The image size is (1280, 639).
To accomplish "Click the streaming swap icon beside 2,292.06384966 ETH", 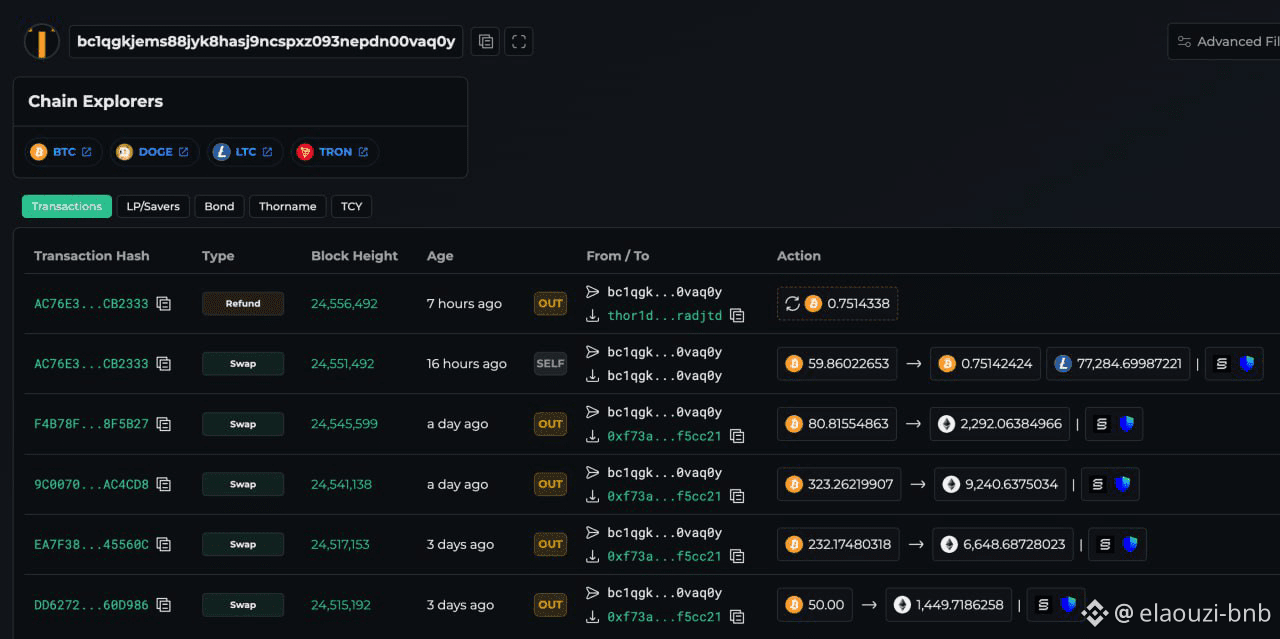I will click(x=1100, y=423).
